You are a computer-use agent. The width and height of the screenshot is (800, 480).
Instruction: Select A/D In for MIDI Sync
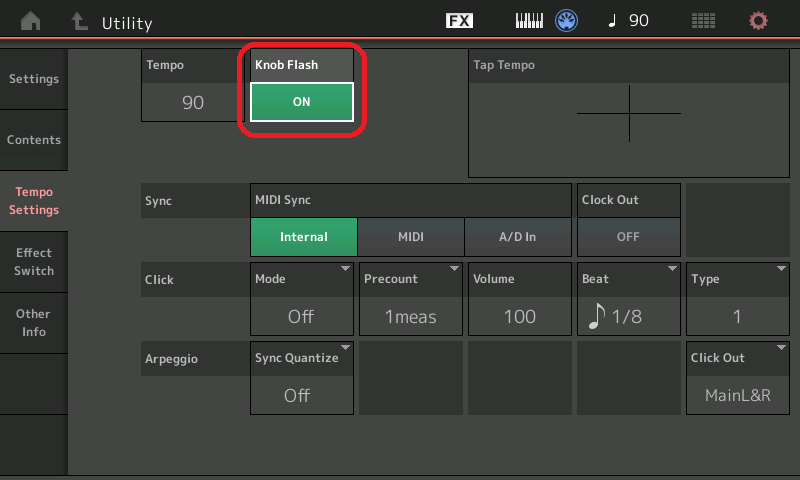point(517,237)
